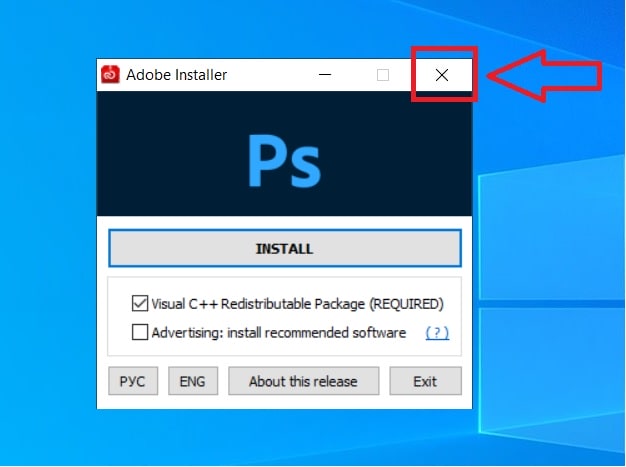This screenshot has width=626, height=467.
Task: Click the Photoshop Ps logo banner
Action: (x=284, y=154)
